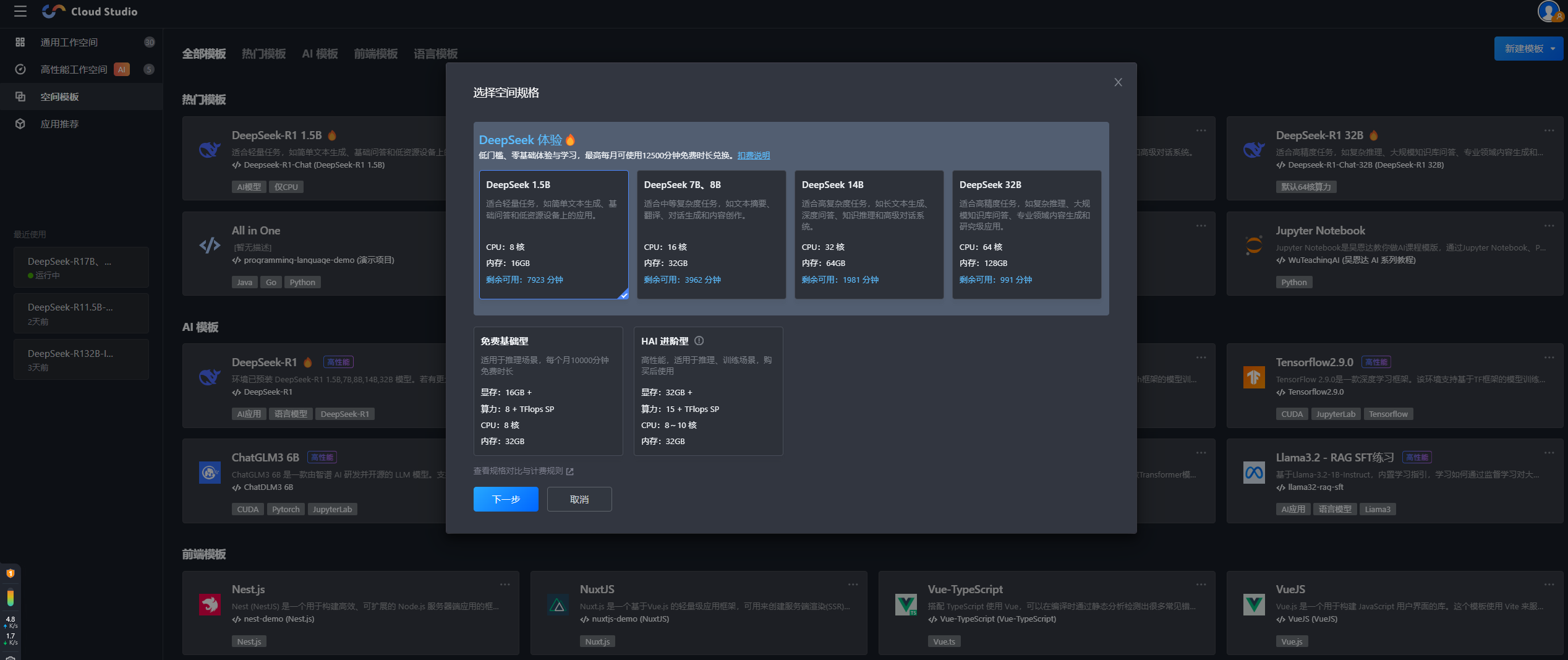The width and height of the screenshot is (1568, 660).
Task: Click the 高性能工作空间 gauge icon
Action: coord(20,69)
